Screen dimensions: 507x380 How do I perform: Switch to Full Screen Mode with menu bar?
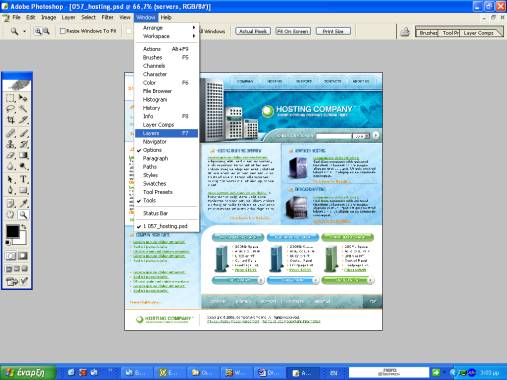(17, 269)
